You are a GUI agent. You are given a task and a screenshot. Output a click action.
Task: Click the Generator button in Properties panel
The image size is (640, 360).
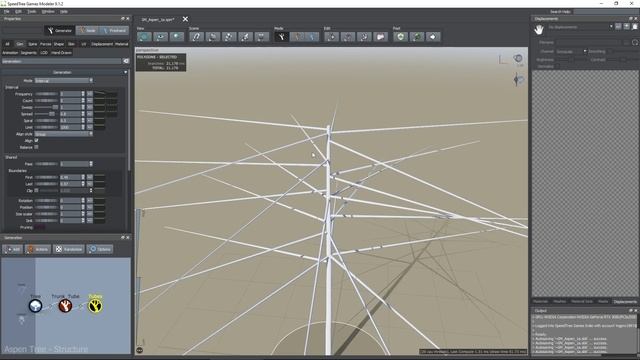(x=60, y=30)
